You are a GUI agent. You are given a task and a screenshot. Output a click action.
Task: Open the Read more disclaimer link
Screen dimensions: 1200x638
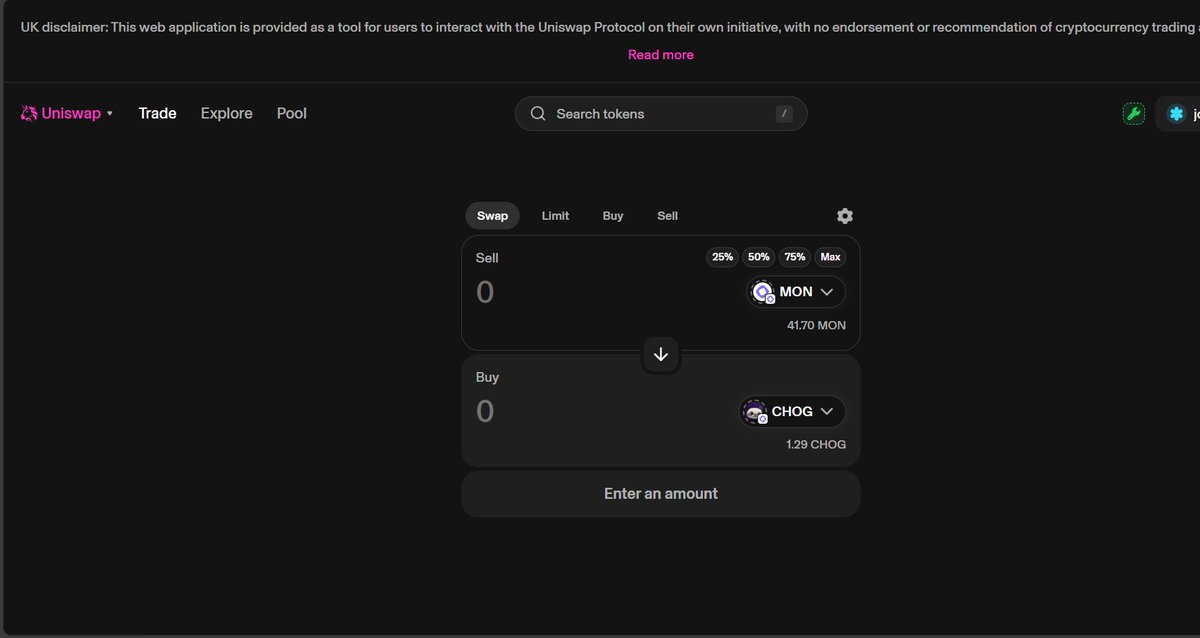pyautogui.click(x=661, y=55)
